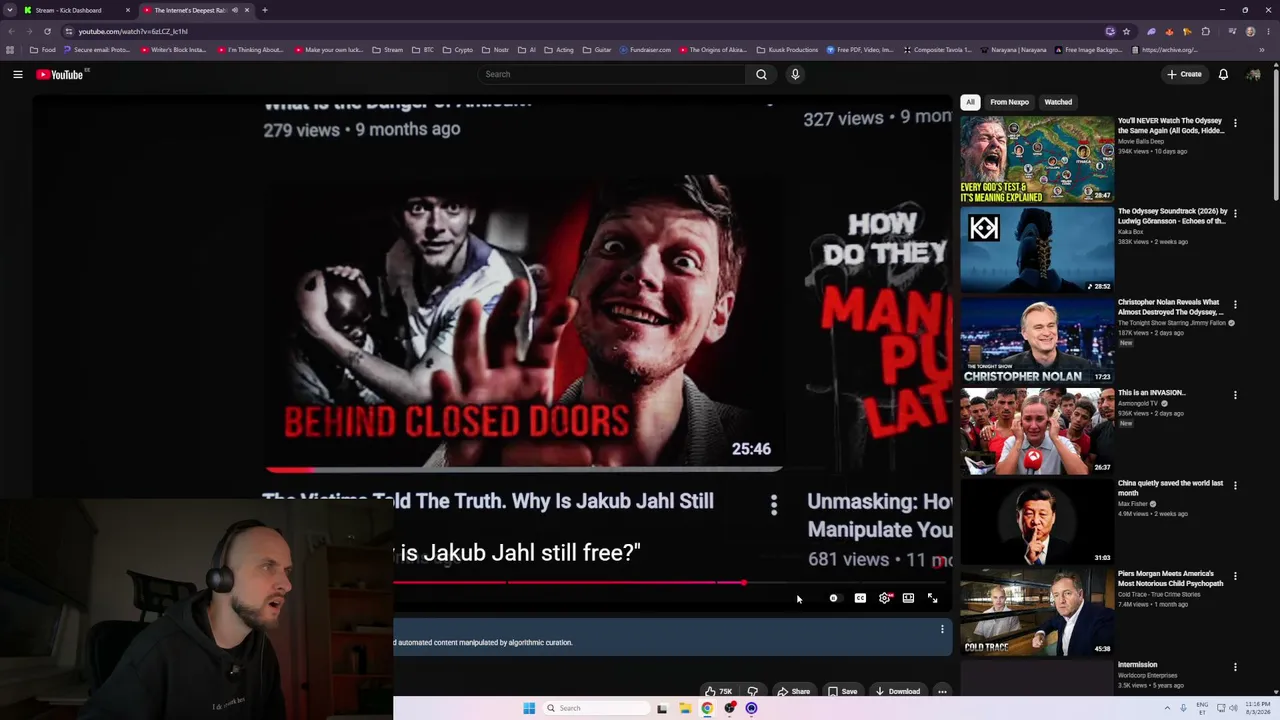The width and height of the screenshot is (1280, 720).
Task: Open more actions below the video
Action: [942, 691]
